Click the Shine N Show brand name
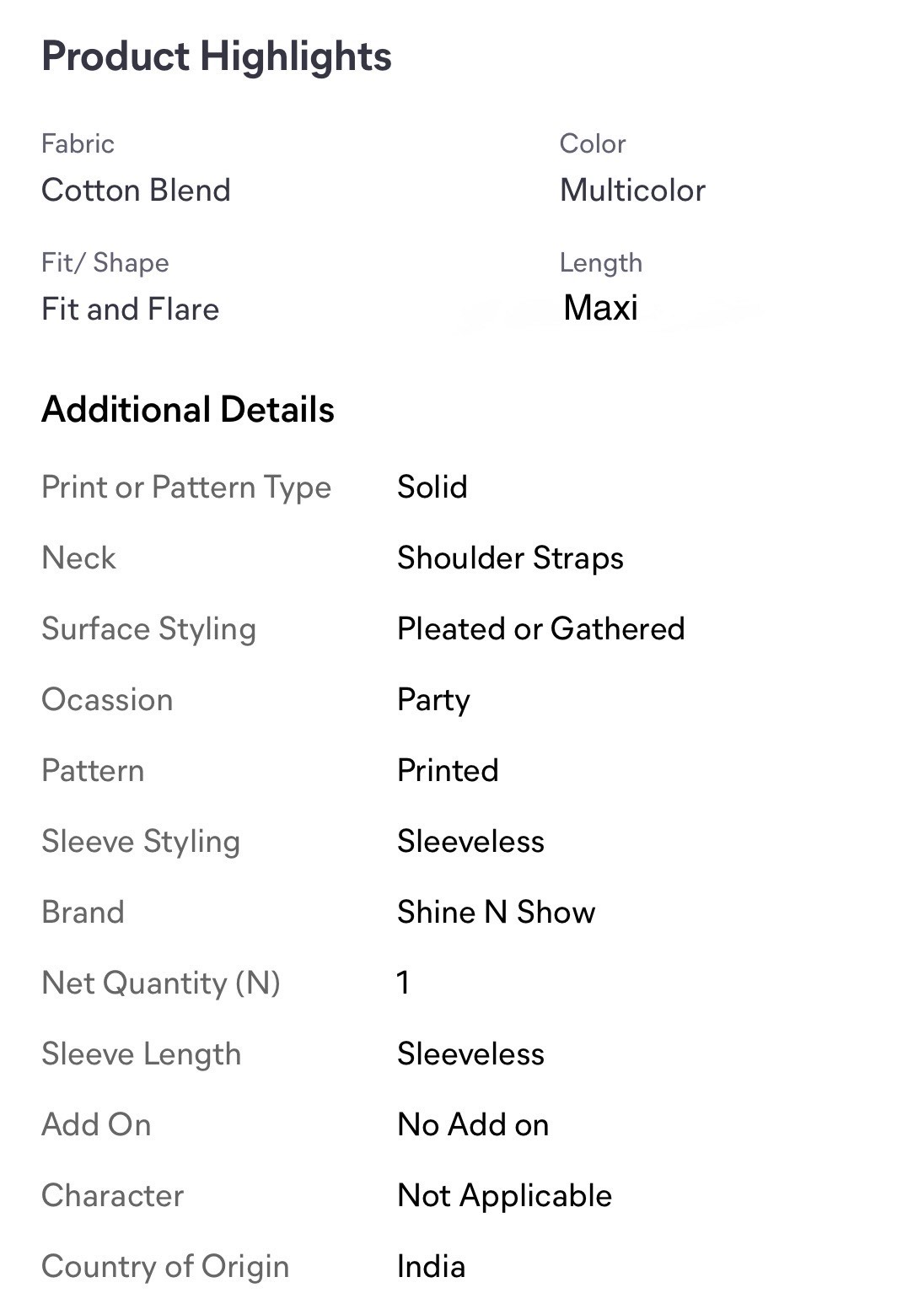The image size is (924, 1304). click(x=496, y=913)
